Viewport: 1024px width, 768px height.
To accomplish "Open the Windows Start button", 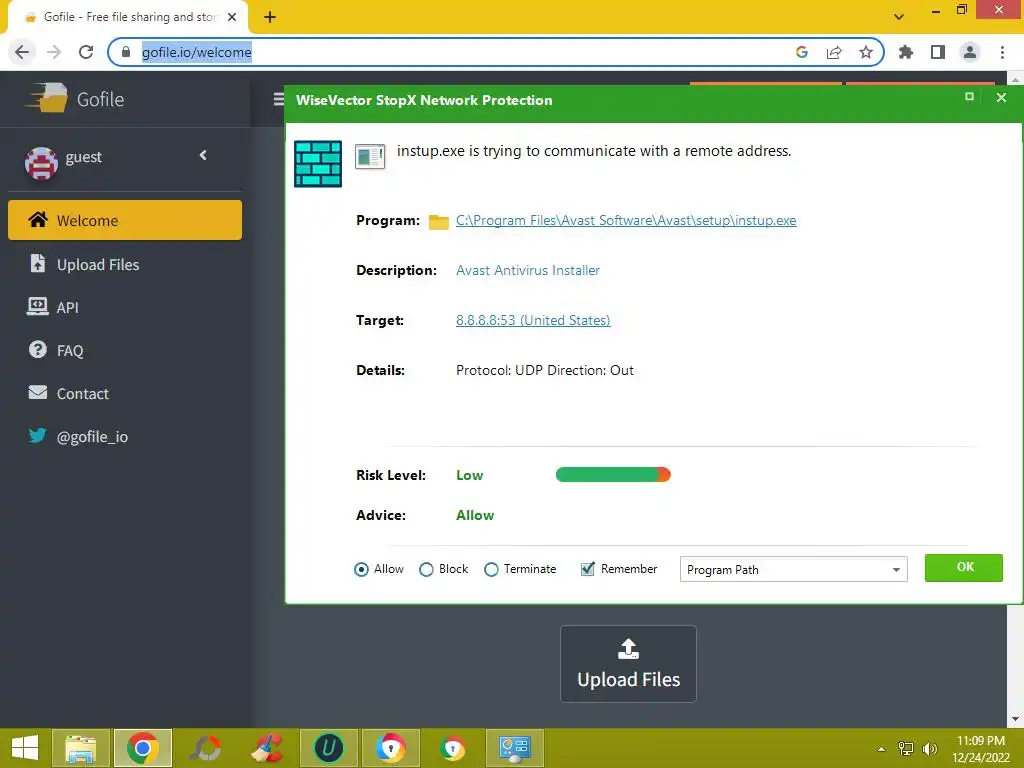I will pos(25,748).
